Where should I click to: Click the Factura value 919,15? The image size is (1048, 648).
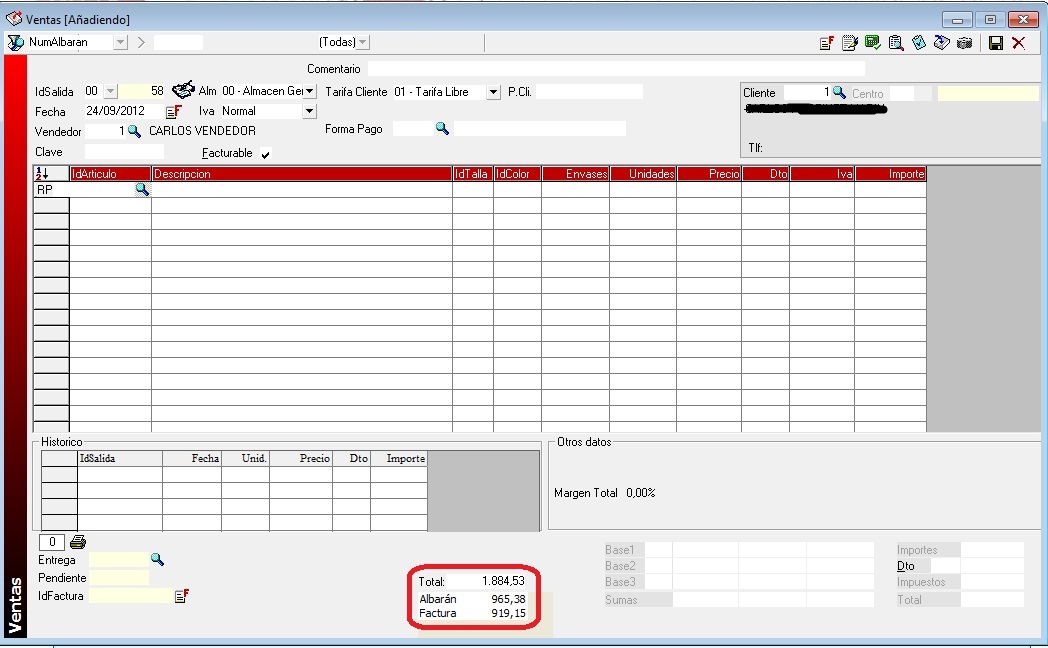[508, 613]
